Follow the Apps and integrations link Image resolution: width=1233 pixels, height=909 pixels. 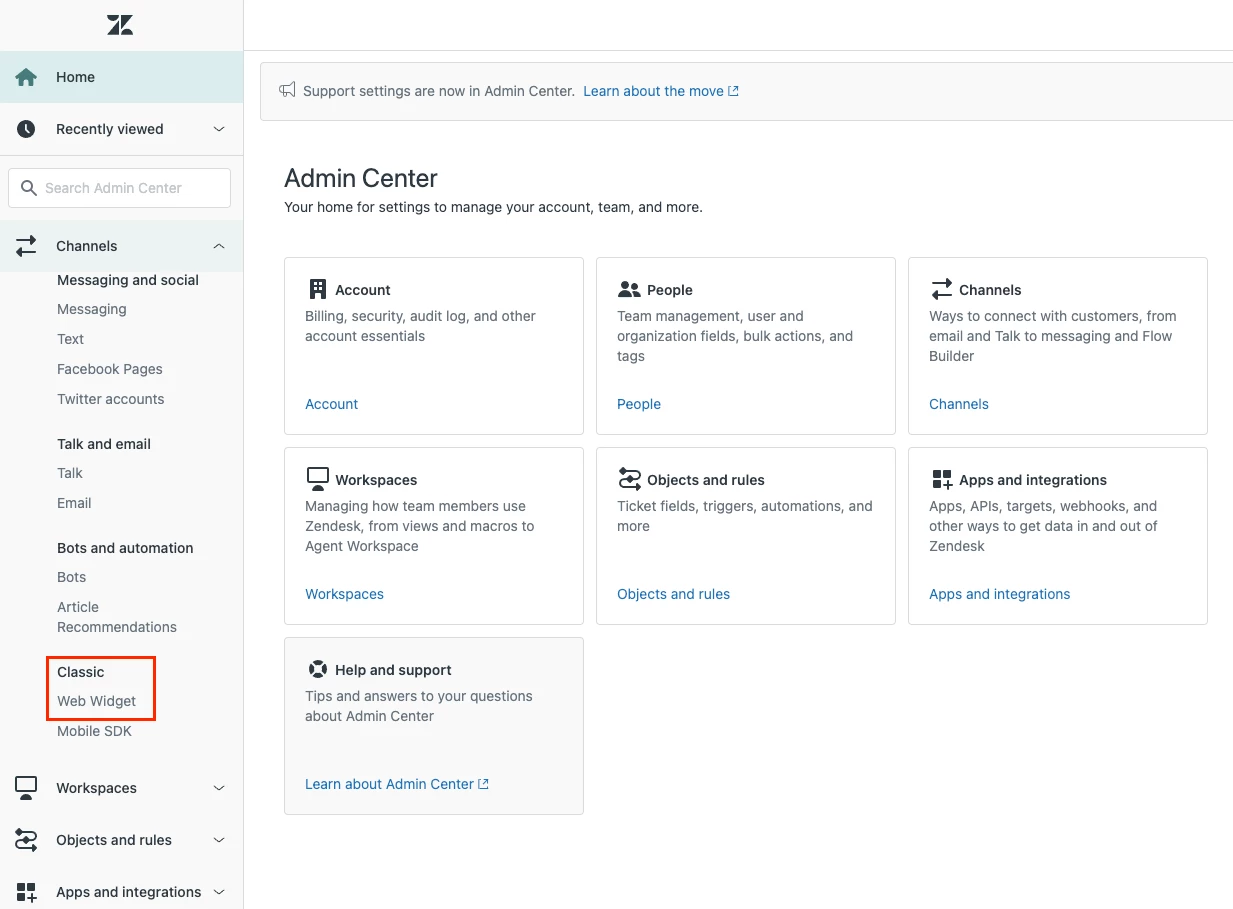[x=999, y=594]
